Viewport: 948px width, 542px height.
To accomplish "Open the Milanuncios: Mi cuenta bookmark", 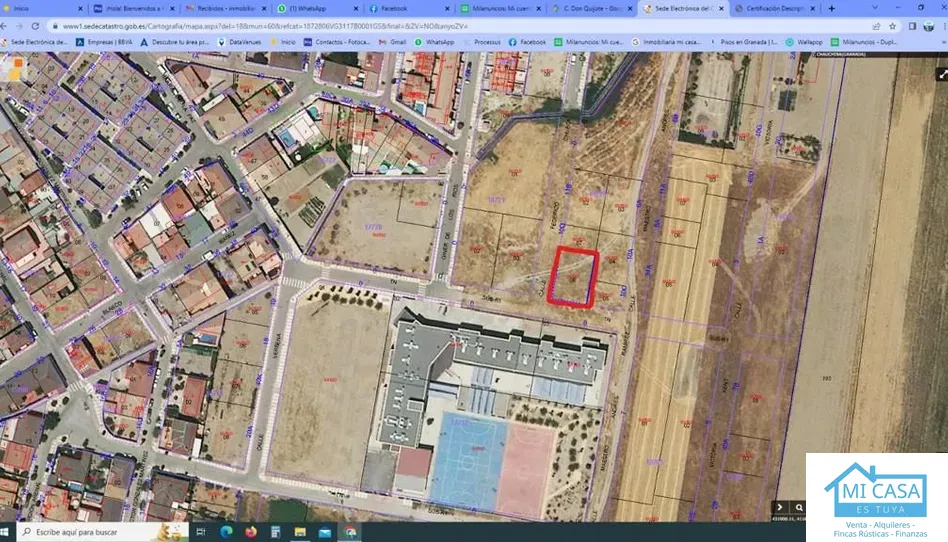I will click(x=589, y=42).
